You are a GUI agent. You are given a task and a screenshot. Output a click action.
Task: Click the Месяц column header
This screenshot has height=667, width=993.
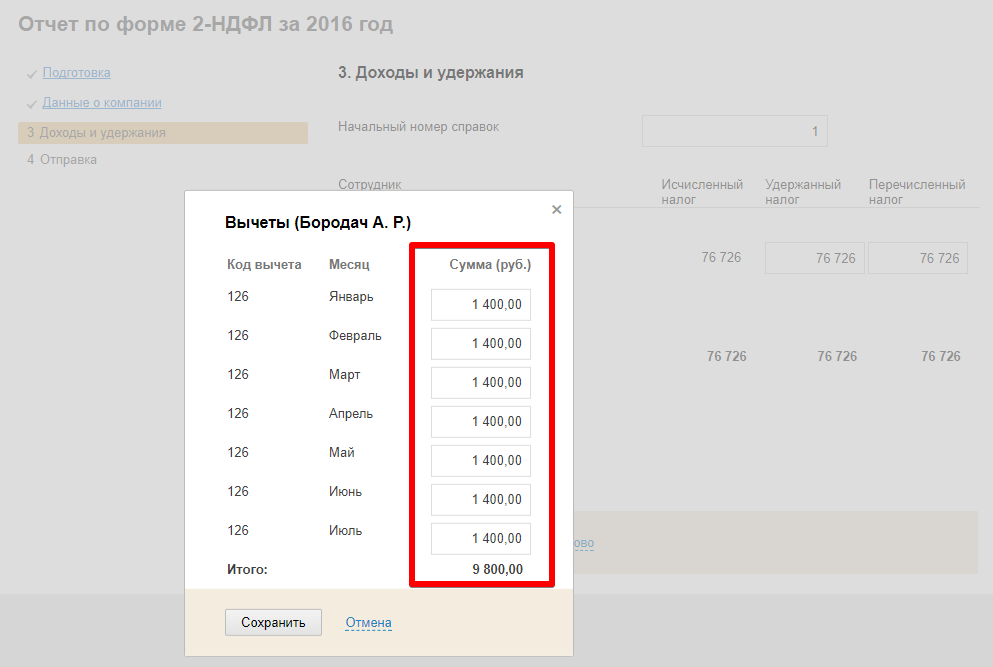click(x=349, y=265)
